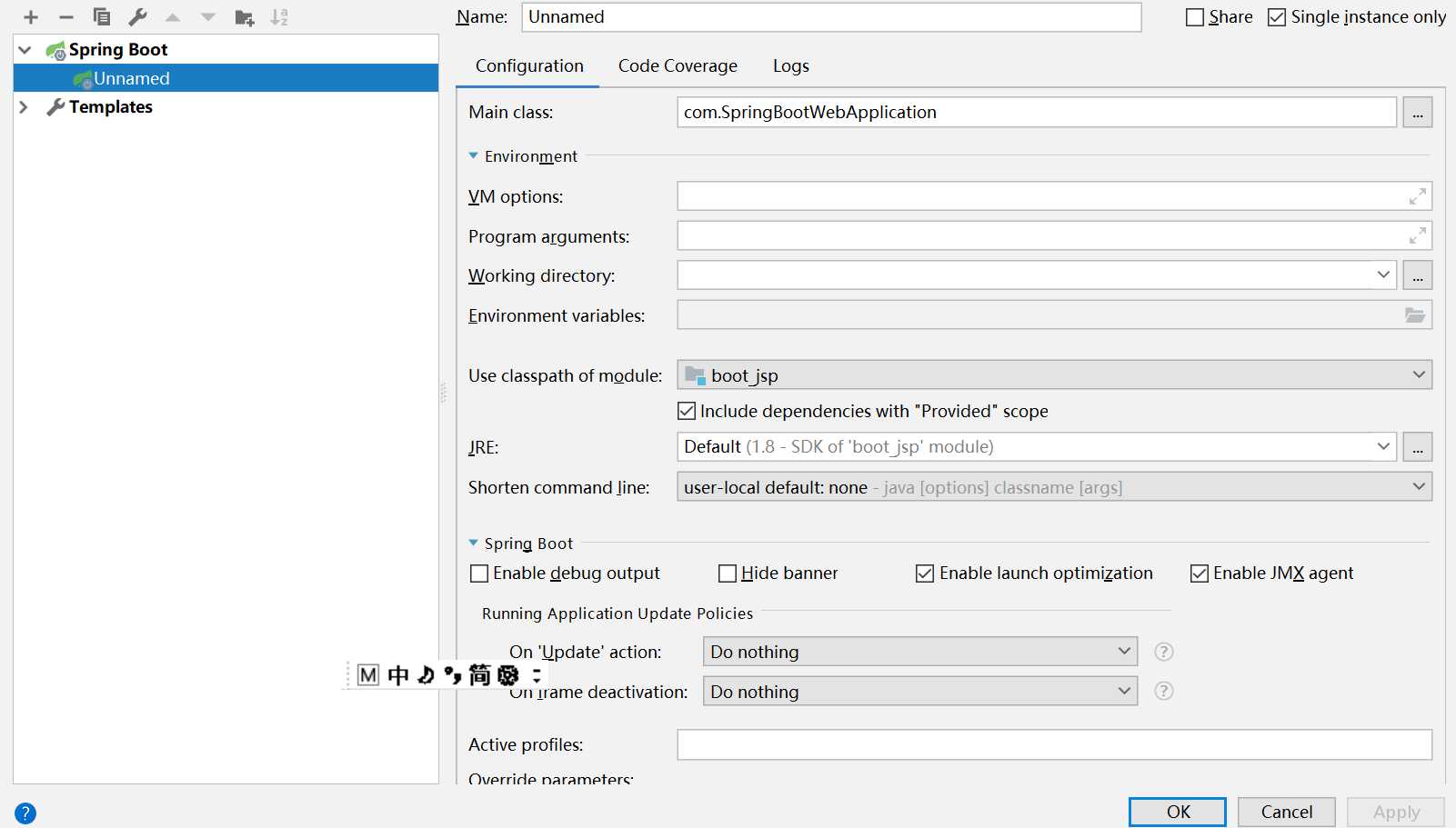Screen dimensions: 1456x828
Task: Enable debug output checkbox
Action: (x=479, y=574)
